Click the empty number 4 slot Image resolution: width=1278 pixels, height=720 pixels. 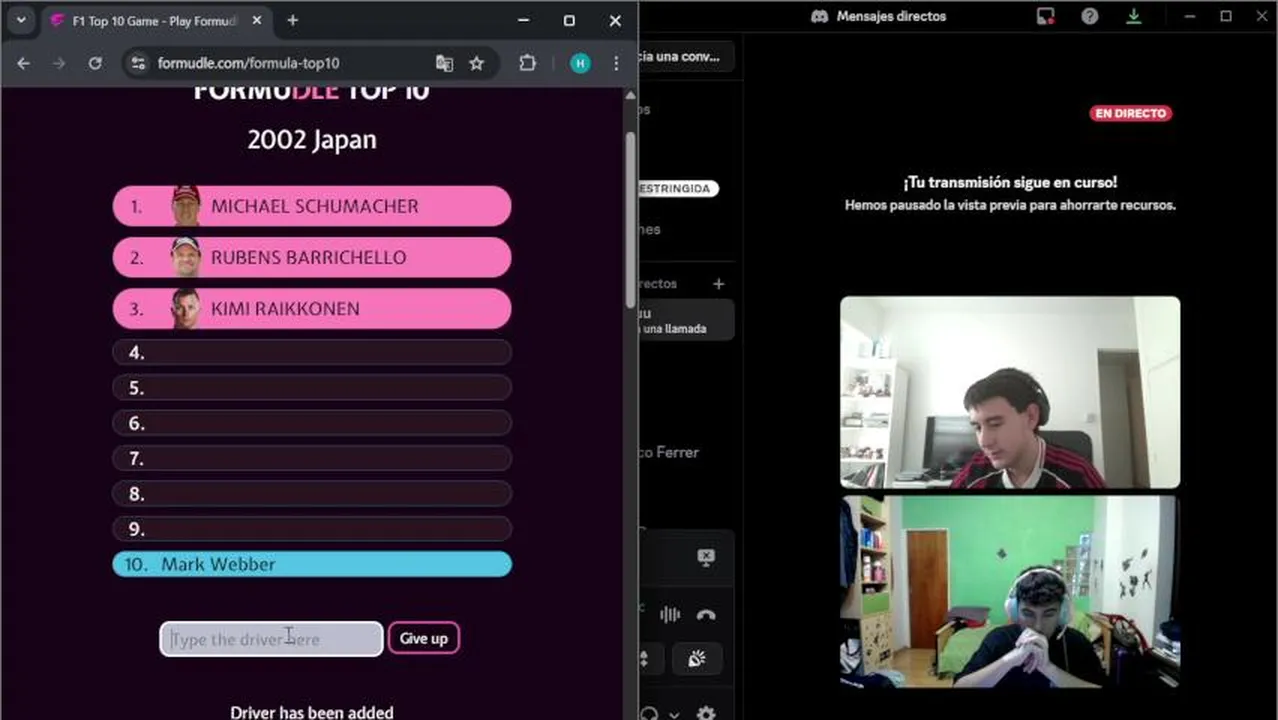pos(312,352)
